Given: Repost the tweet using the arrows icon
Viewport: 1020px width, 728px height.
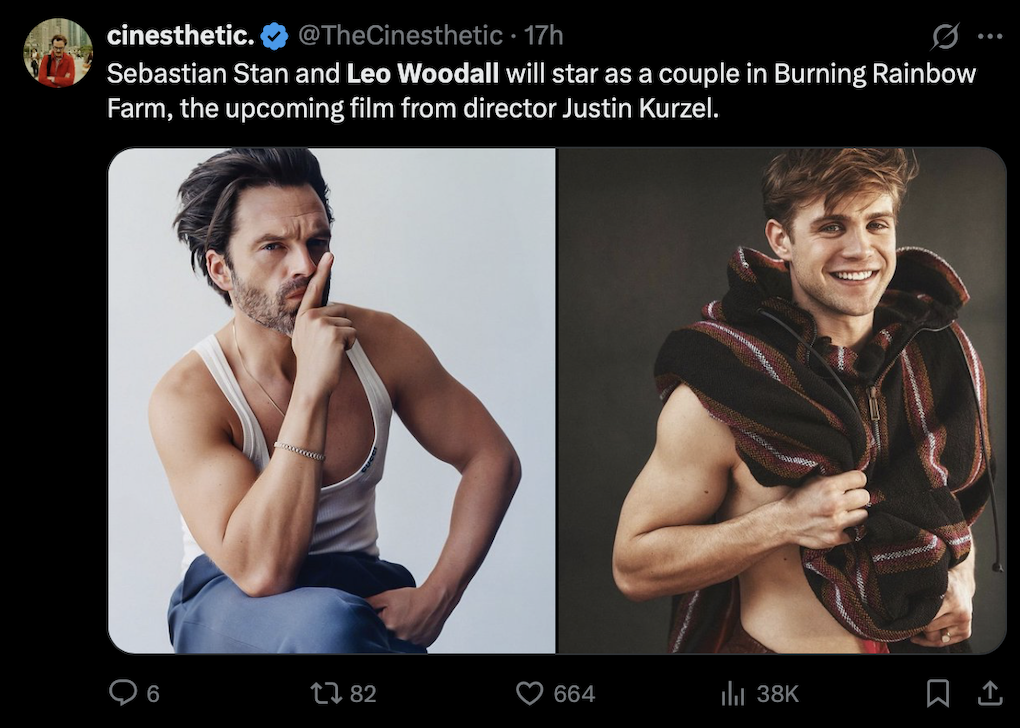Looking at the screenshot, I should click(x=323, y=693).
